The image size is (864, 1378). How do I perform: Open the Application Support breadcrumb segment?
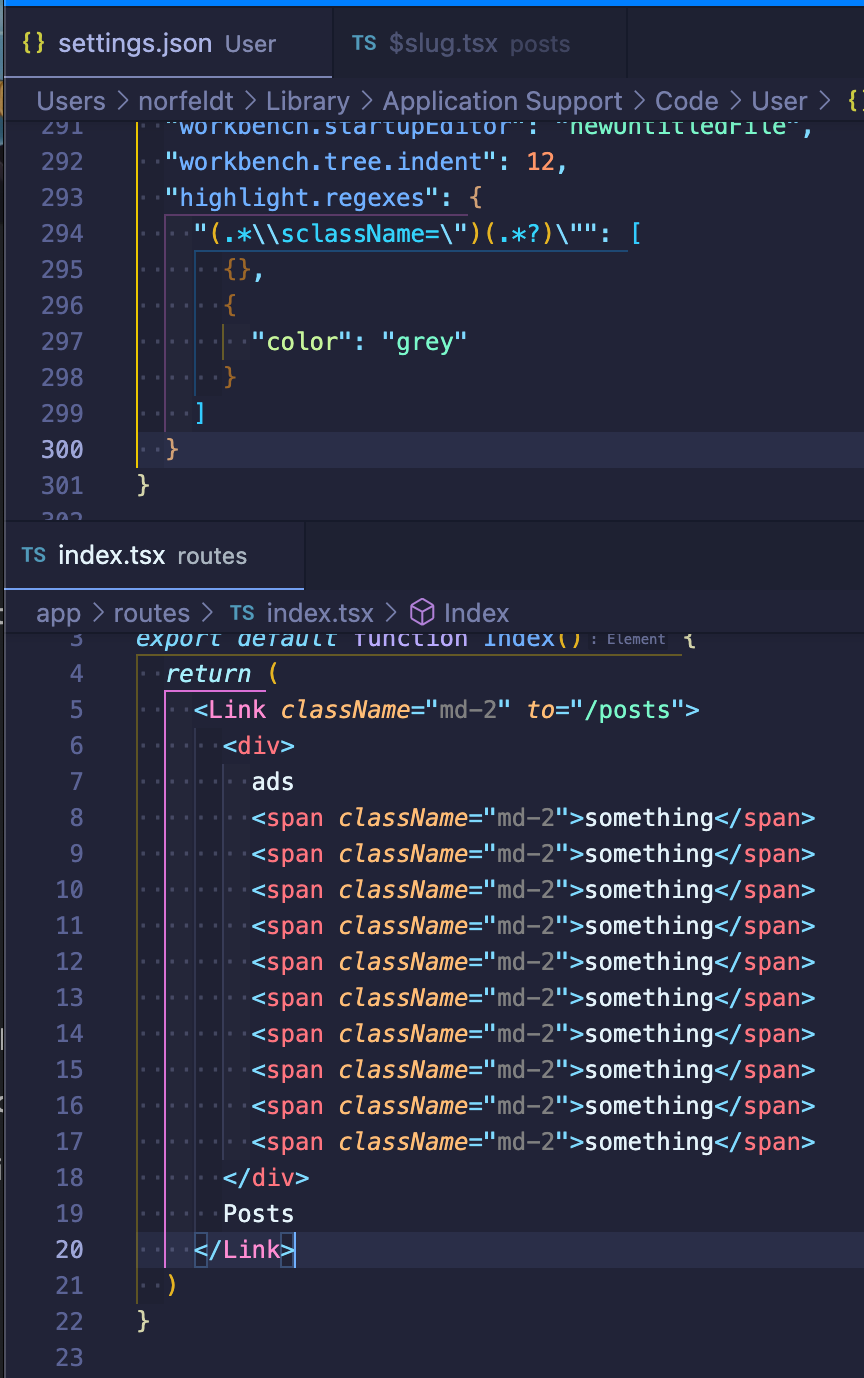point(503,101)
